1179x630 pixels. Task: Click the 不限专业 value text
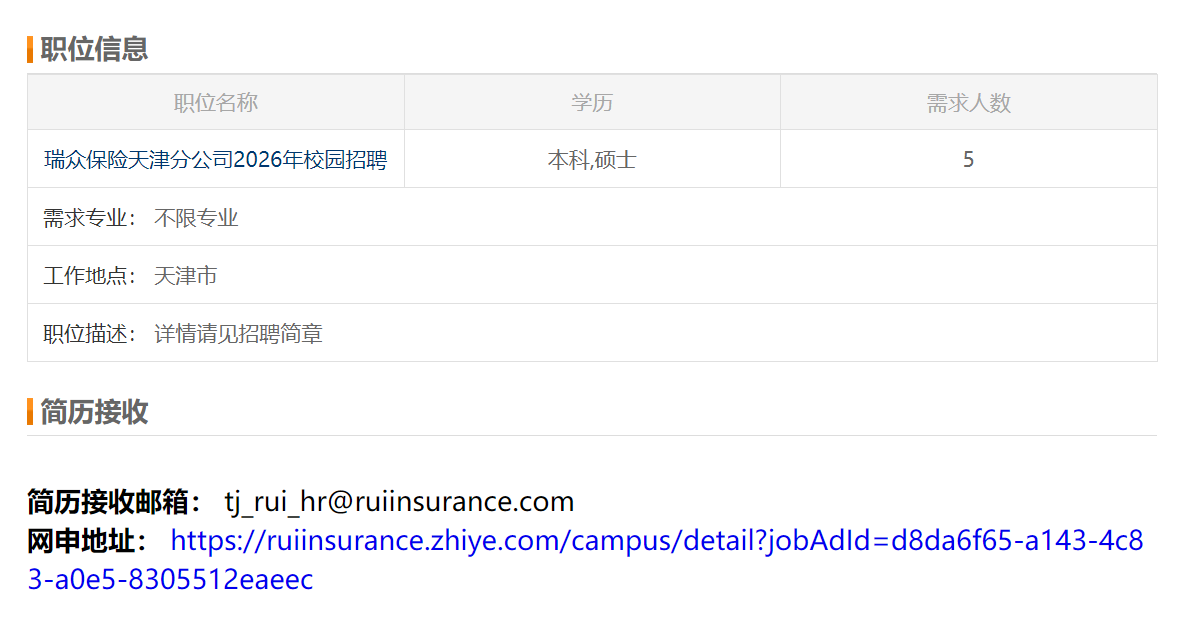tap(196, 218)
